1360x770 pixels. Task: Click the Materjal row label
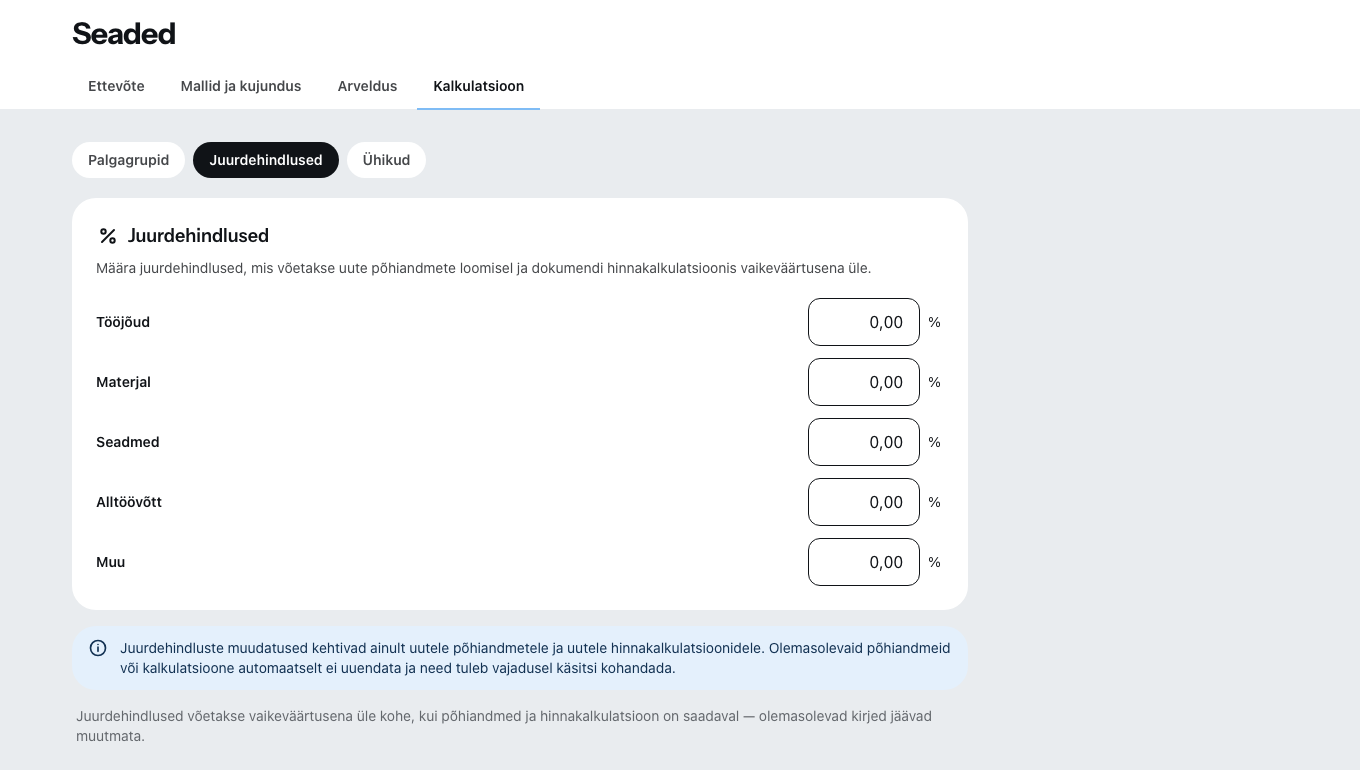coord(123,382)
